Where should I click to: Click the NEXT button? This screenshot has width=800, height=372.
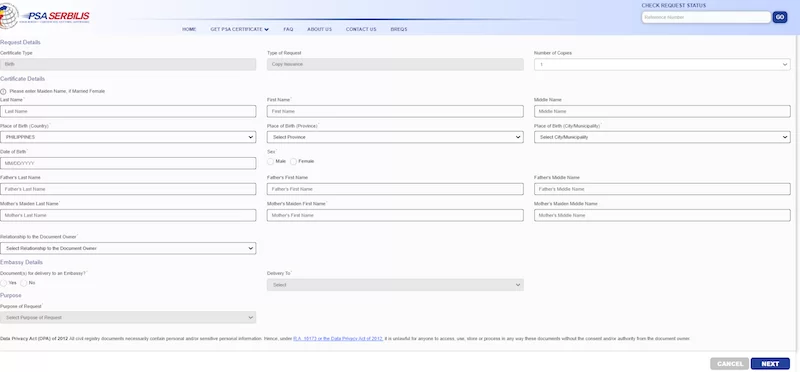click(770, 364)
